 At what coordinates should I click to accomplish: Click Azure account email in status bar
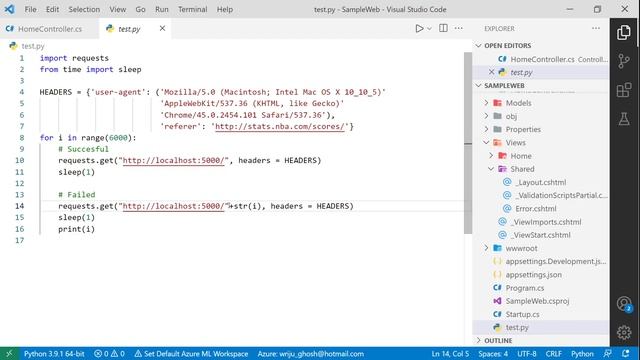(x=311, y=353)
